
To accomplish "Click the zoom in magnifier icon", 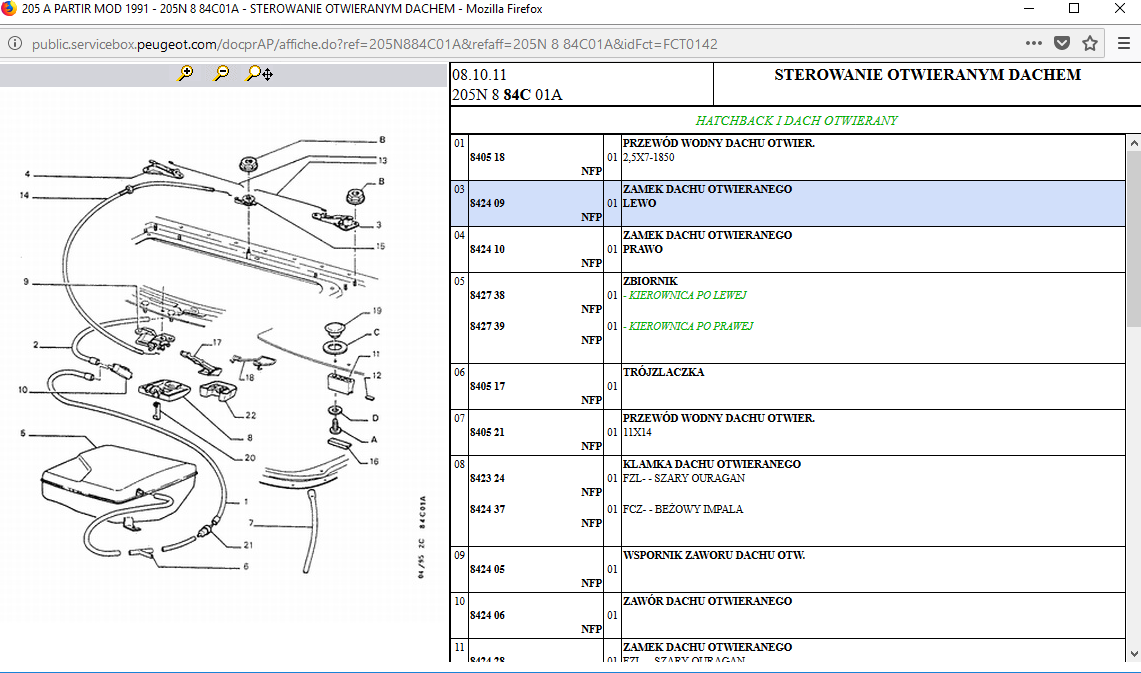I will pos(185,74).
